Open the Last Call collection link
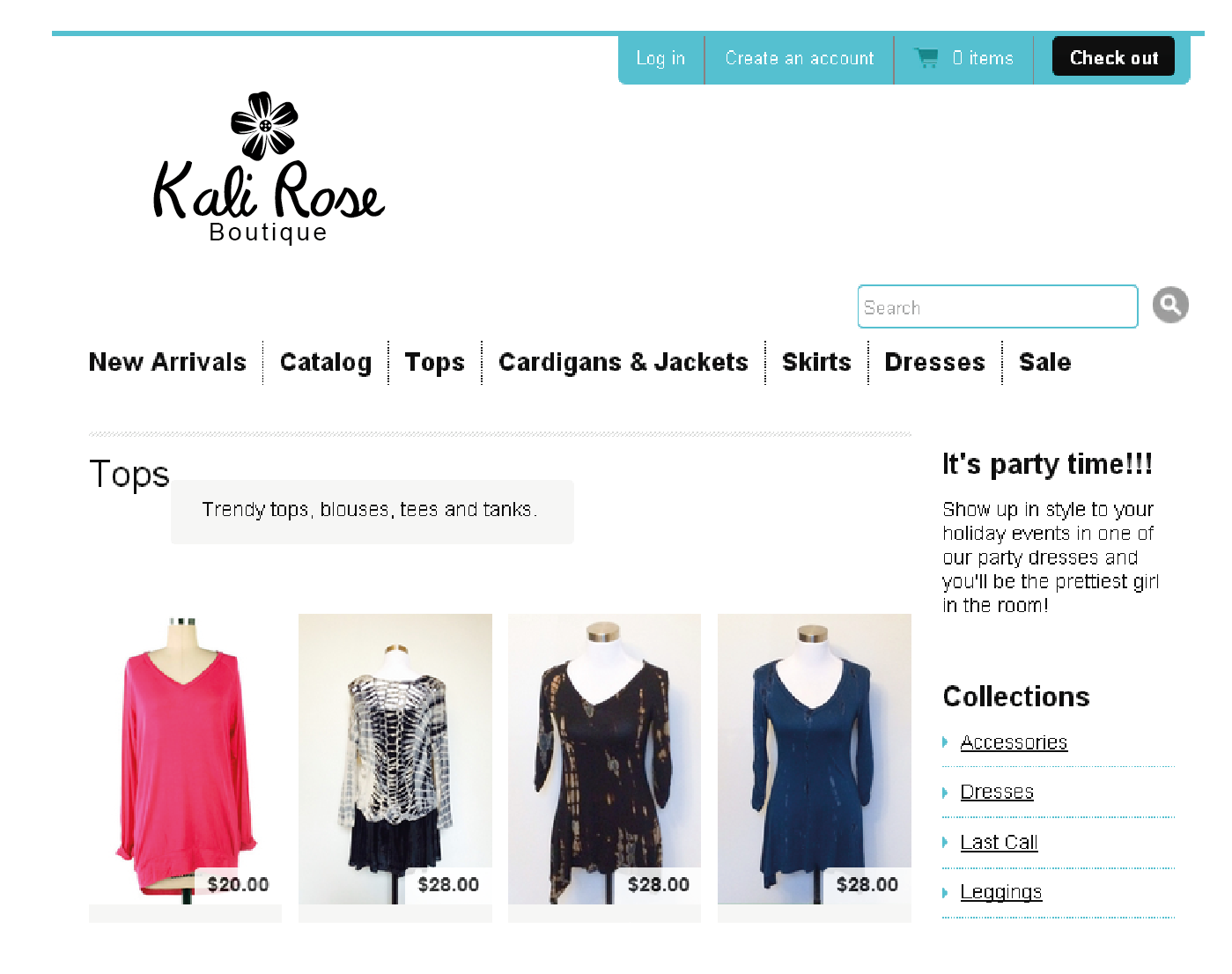The image size is (1232, 974). point(999,843)
